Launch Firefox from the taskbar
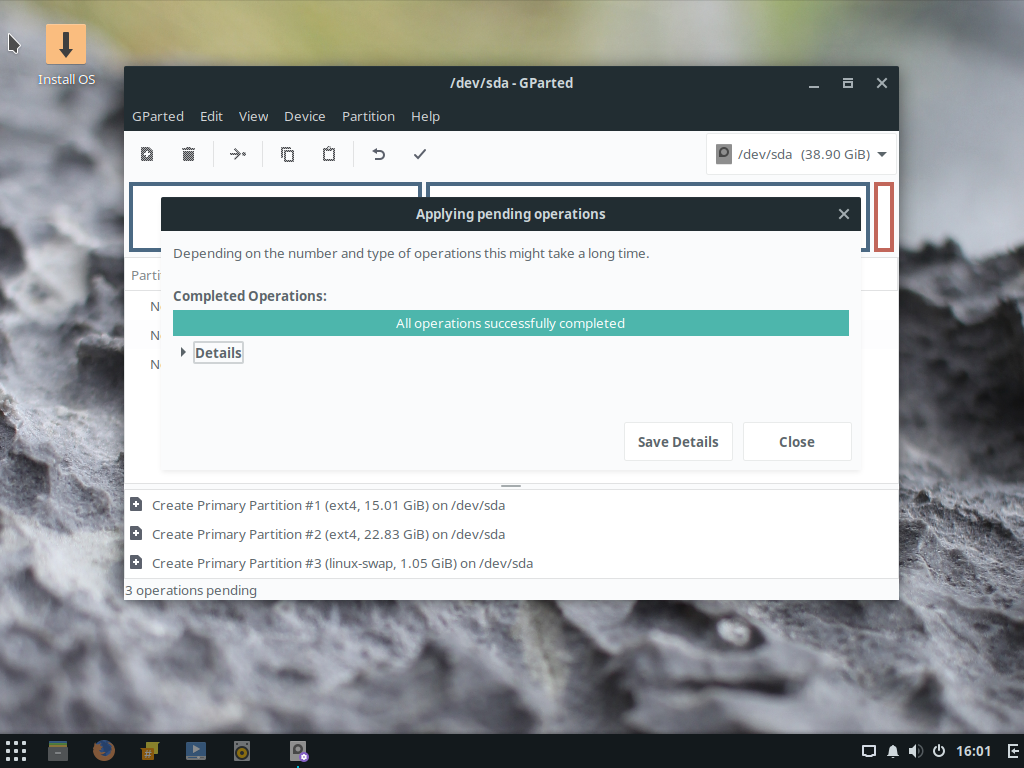Image resolution: width=1024 pixels, height=768 pixels. pos(103,751)
